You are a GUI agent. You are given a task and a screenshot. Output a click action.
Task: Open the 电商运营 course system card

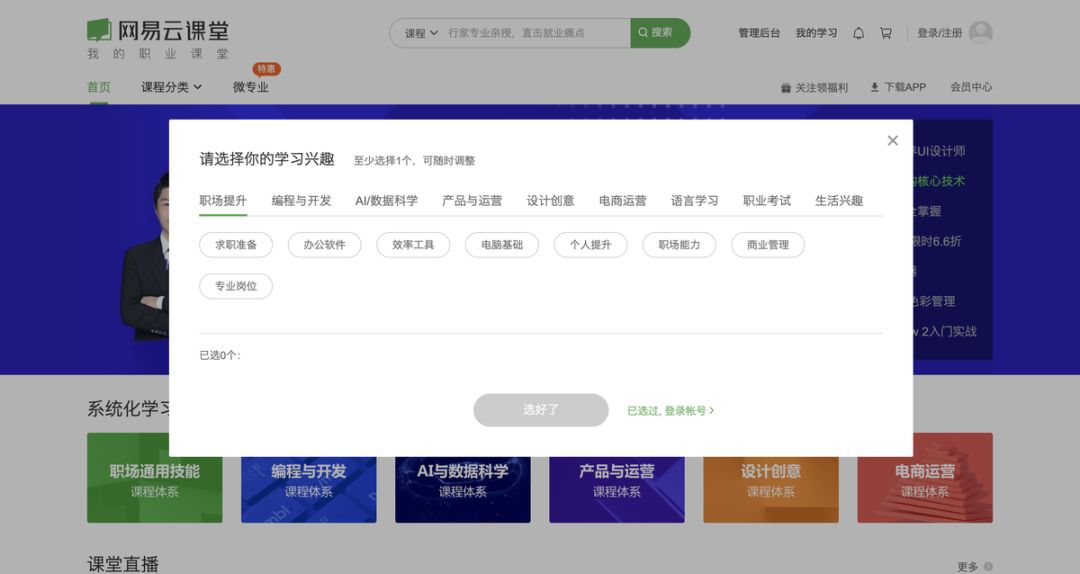click(925, 478)
